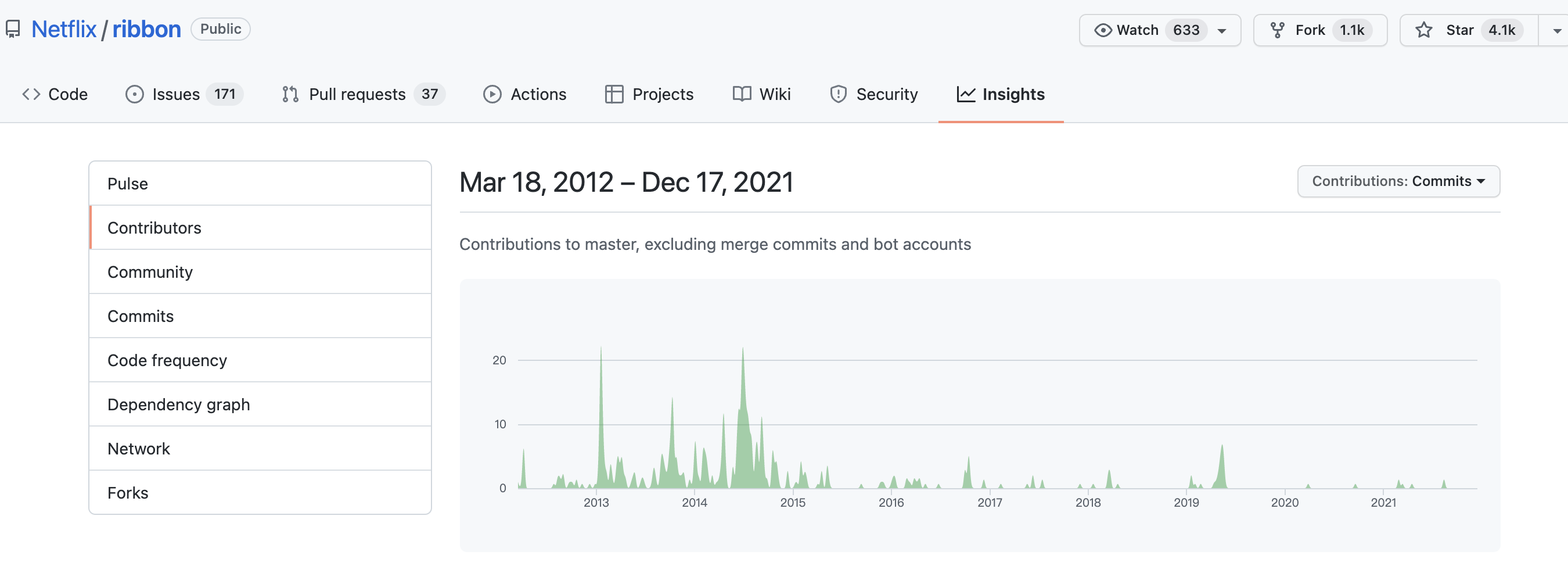Open Forks in the sidebar
The height and width of the screenshot is (573, 1568).
click(260, 492)
